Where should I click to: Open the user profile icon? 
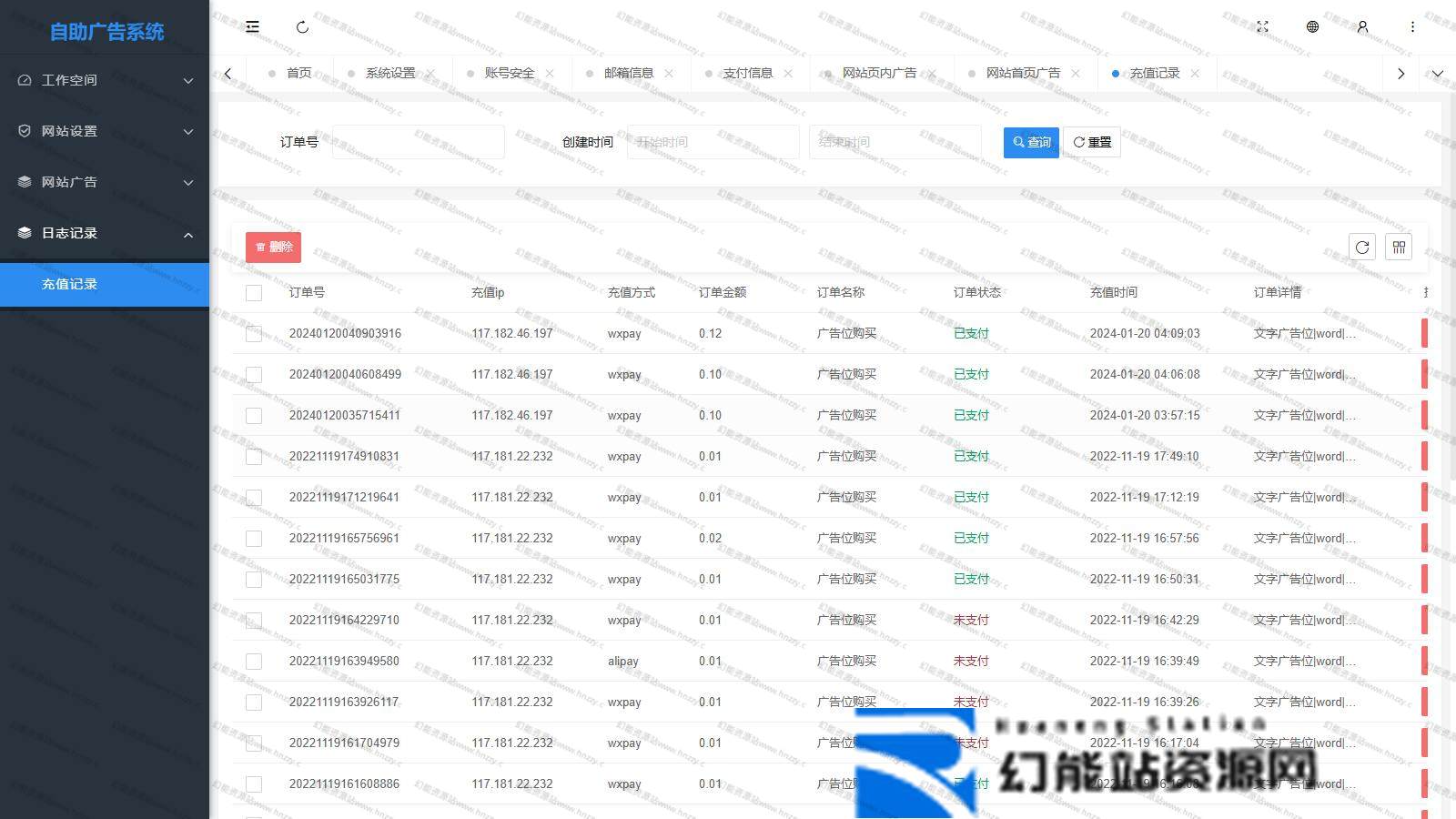pos(1362,27)
